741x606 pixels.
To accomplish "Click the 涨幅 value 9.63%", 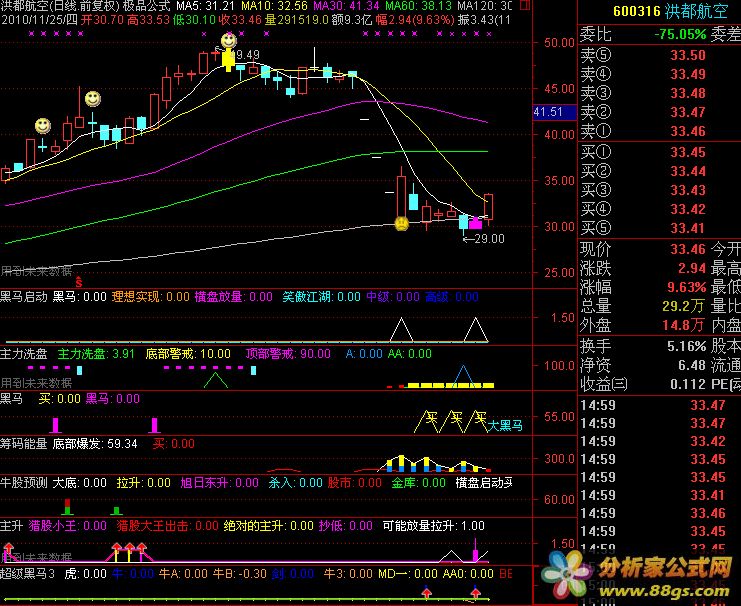I will click(686, 287).
